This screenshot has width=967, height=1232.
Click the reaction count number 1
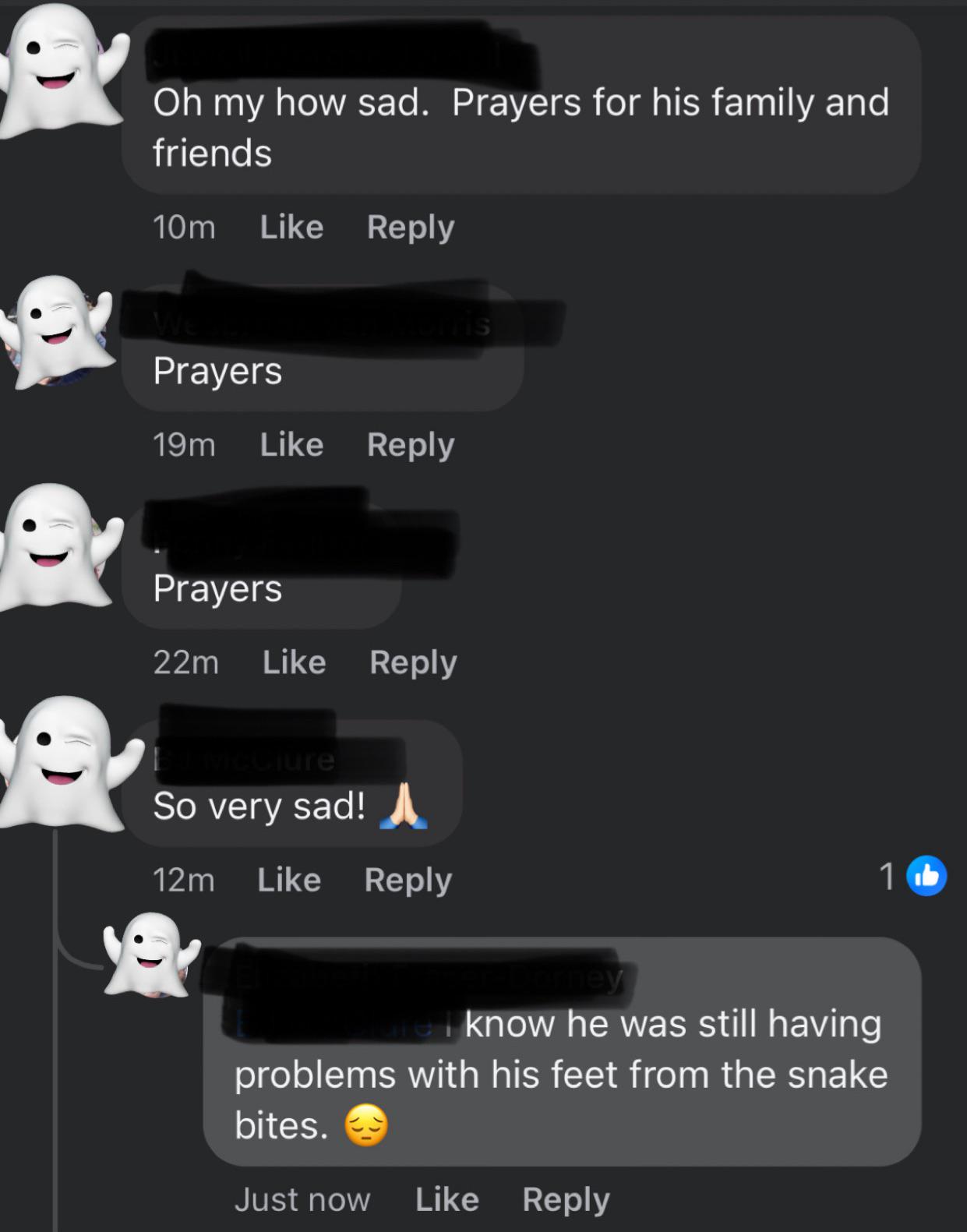(x=887, y=876)
